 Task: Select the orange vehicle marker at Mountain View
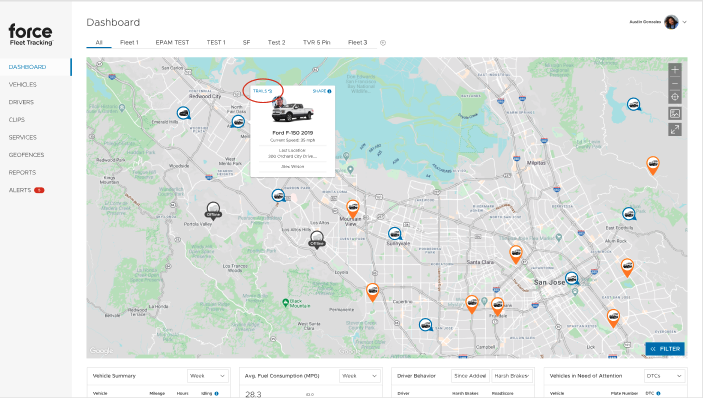[x=353, y=209]
